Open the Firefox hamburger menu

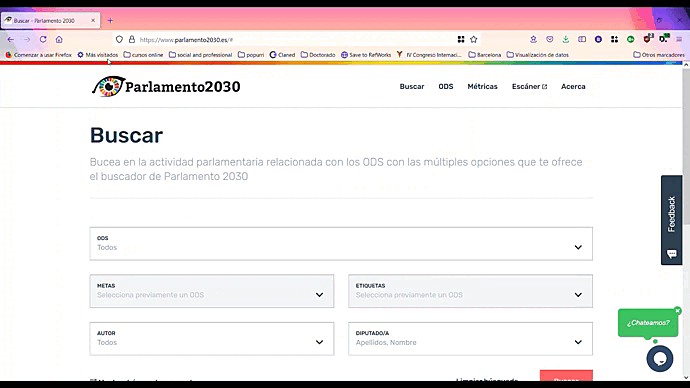679,39
